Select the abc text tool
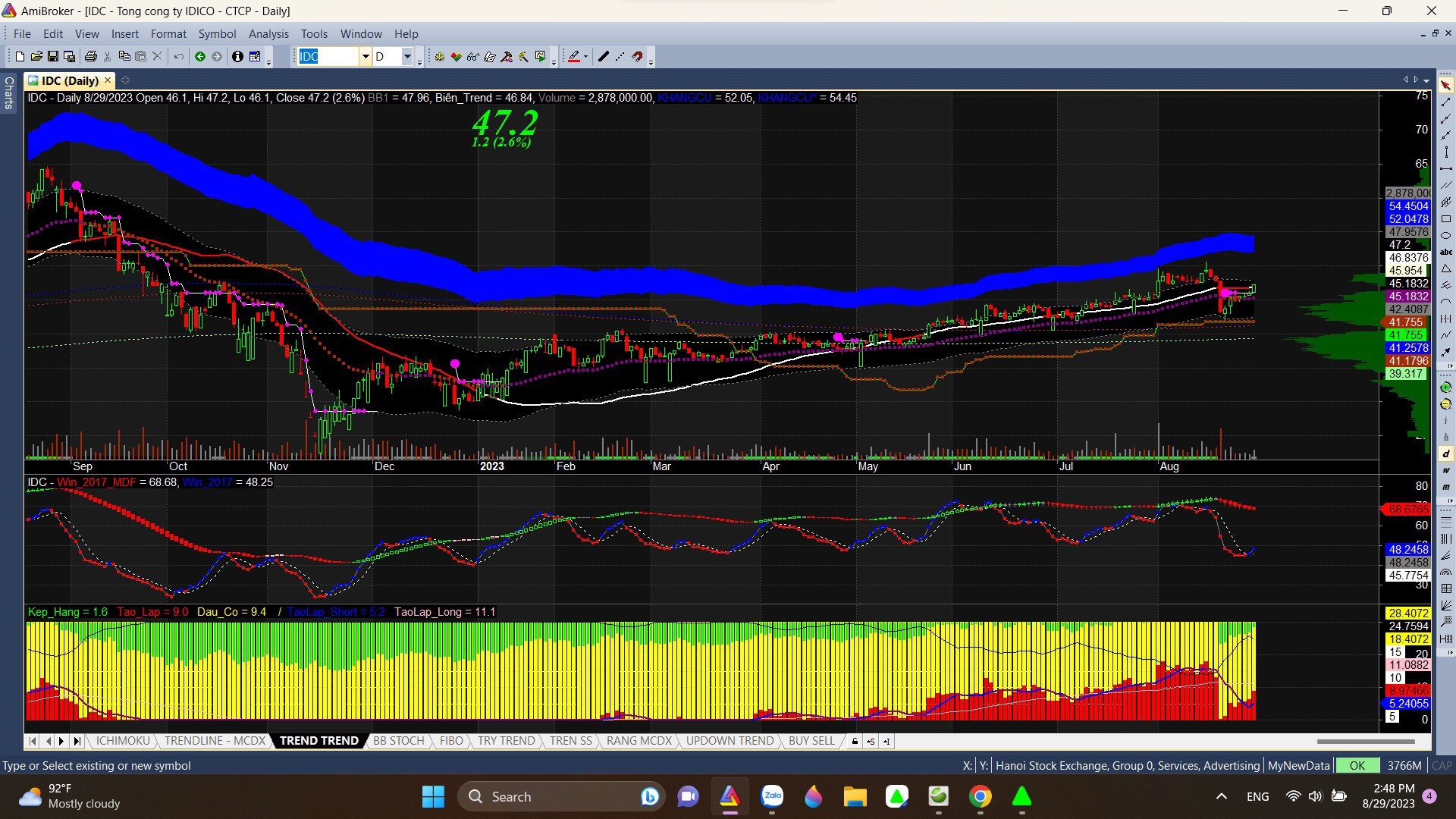Screen dimensions: 1456x819 pyautogui.click(x=1445, y=252)
